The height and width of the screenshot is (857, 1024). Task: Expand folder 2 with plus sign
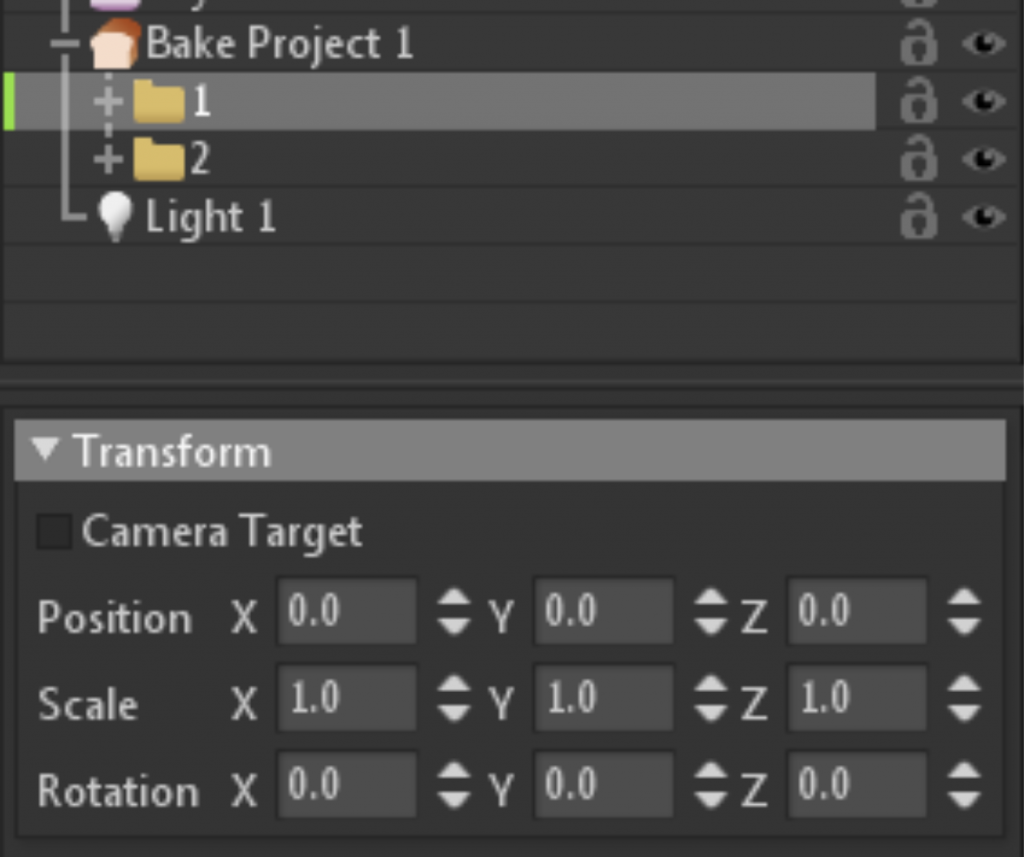(x=108, y=159)
